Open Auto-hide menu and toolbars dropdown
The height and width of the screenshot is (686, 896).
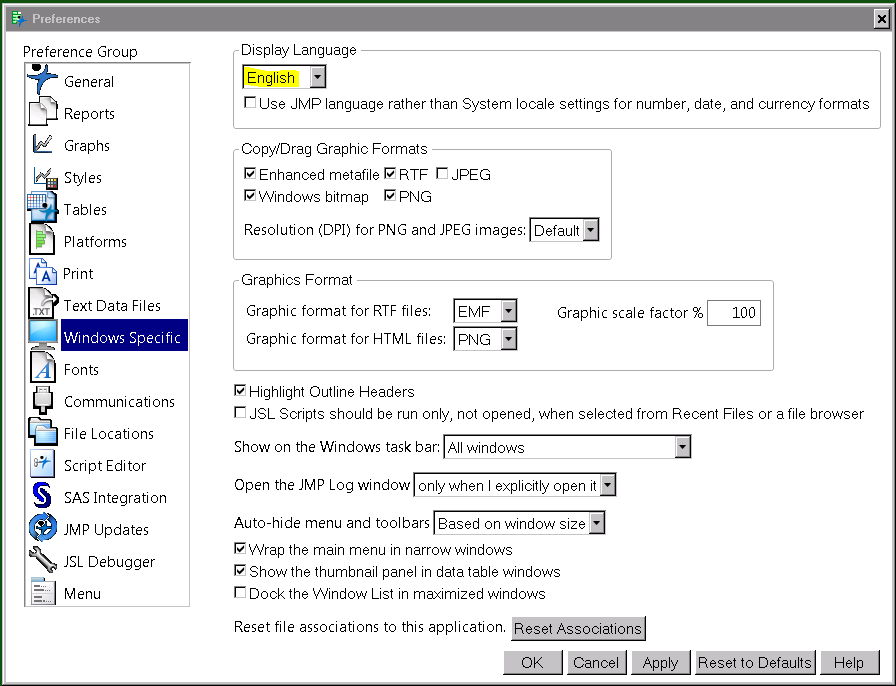(597, 523)
